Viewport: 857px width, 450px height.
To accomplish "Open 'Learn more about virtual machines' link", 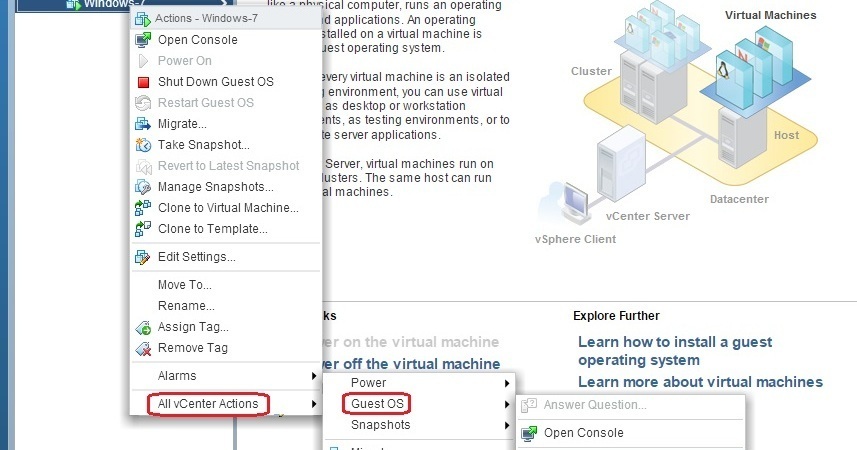I will click(x=700, y=382).
